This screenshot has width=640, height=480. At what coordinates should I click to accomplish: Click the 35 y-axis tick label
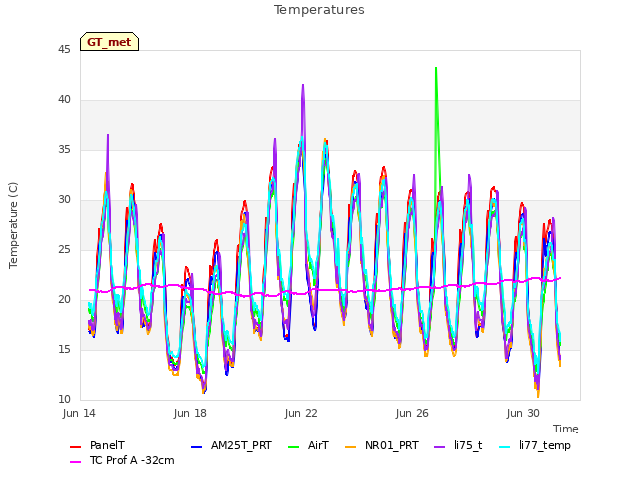point(64,150)
